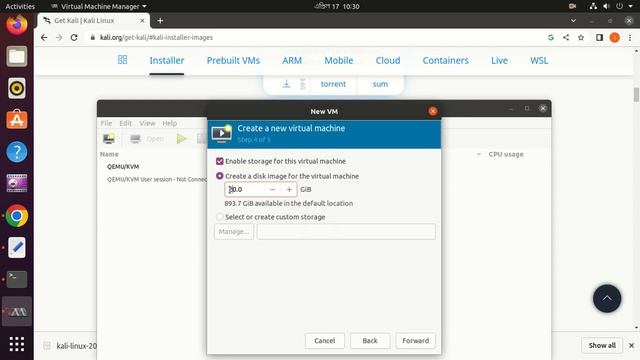Open the ARM tab
The image size is (640, 360).
(x=292, y=60)
